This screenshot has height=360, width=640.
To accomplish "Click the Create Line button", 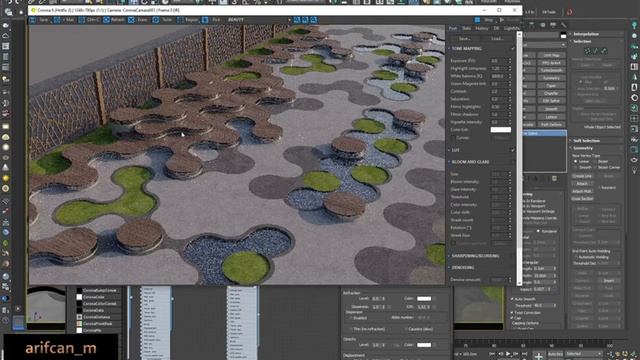I will tap(582, 176).
